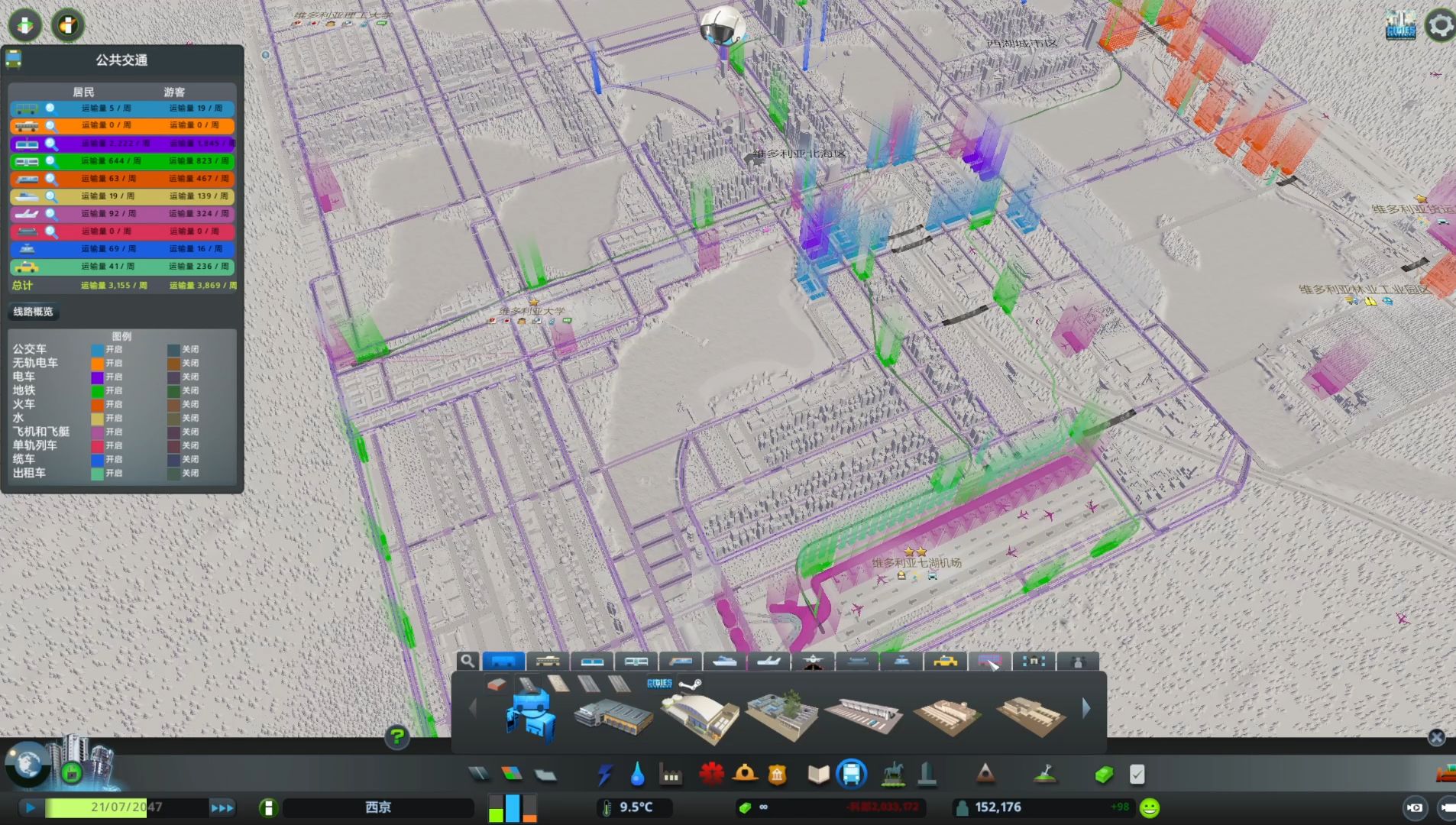This screenshot has height=825, width=1456.
Task: Click the cable car icon in the blue row
Action: tap(26, 249)
